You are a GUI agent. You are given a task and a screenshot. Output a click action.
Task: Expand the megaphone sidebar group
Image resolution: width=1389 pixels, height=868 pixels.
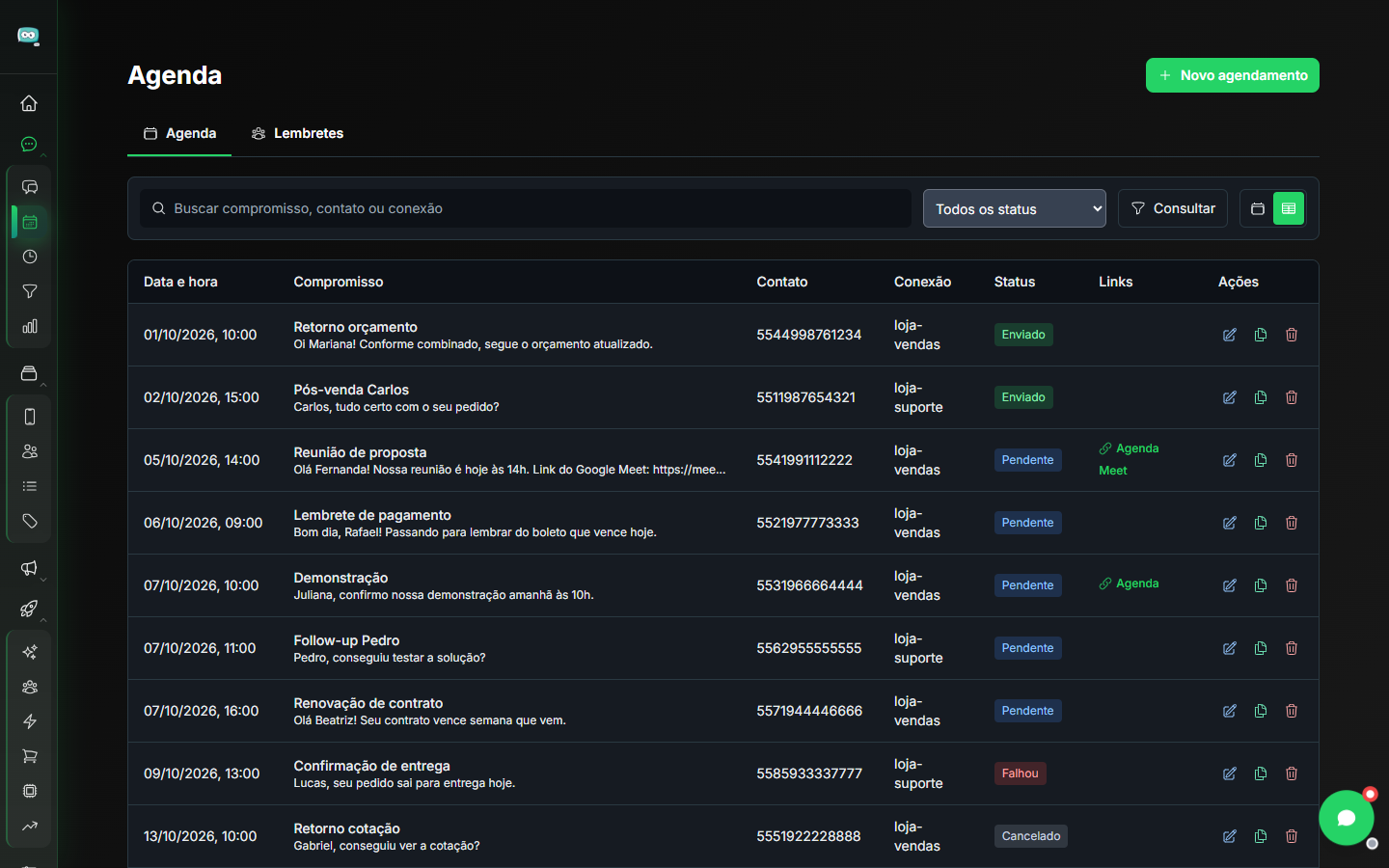(43, 580)
